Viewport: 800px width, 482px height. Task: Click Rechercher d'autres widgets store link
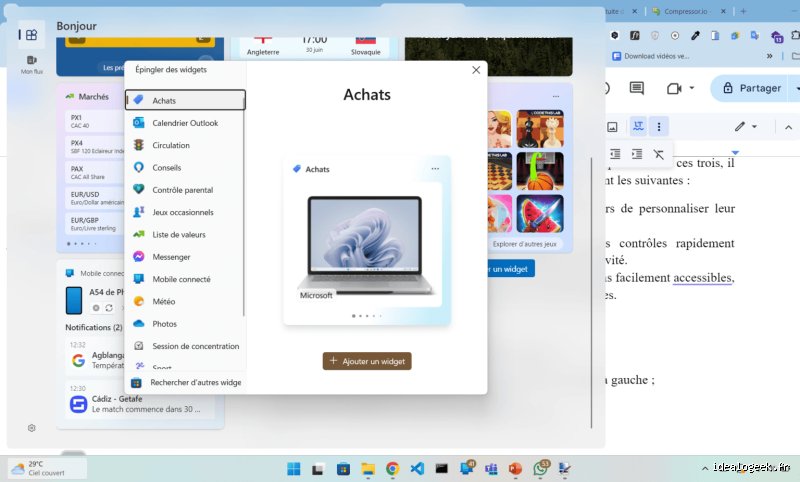pos(186,383)
